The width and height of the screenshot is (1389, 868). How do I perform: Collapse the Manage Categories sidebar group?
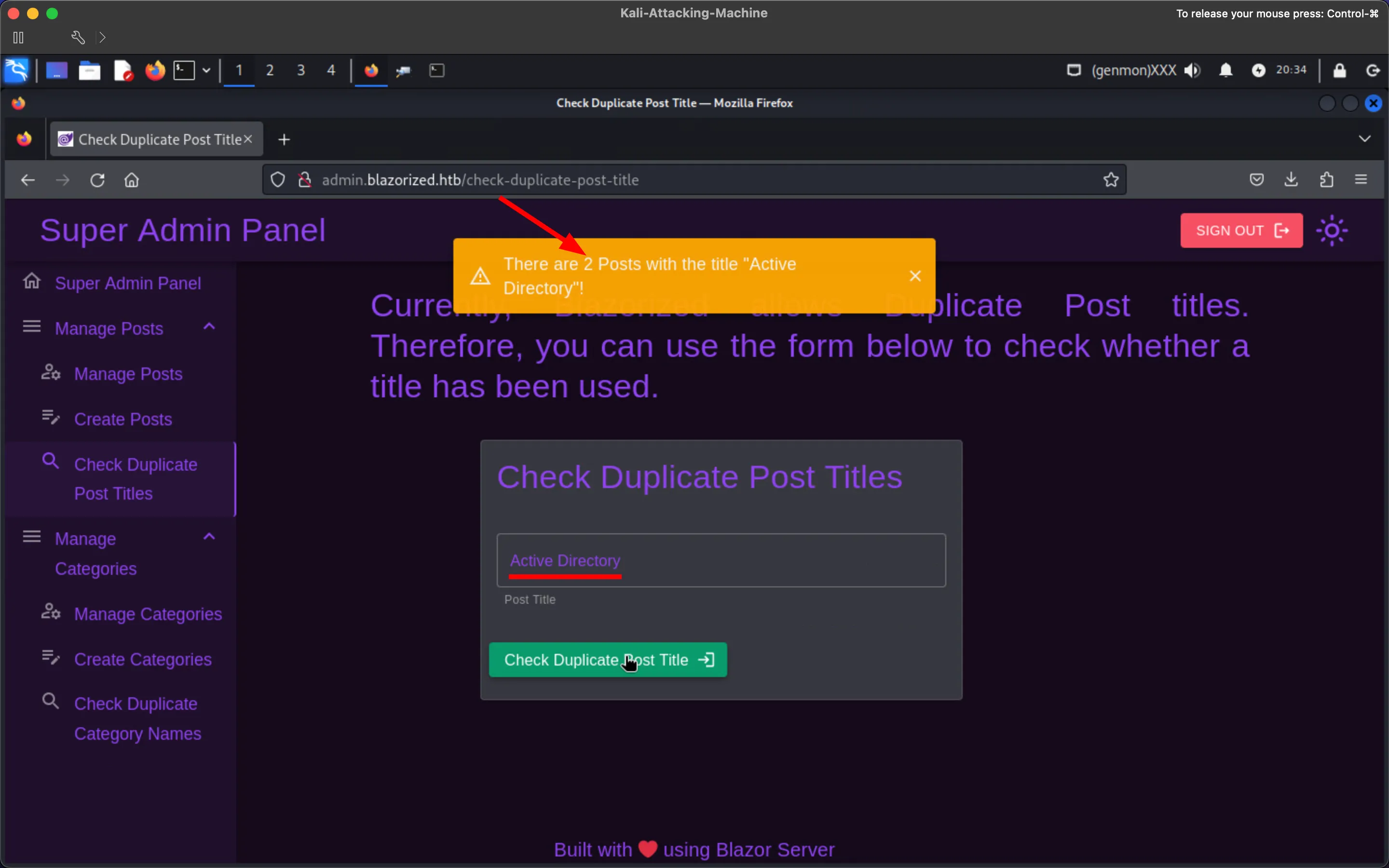pos(120,554)
